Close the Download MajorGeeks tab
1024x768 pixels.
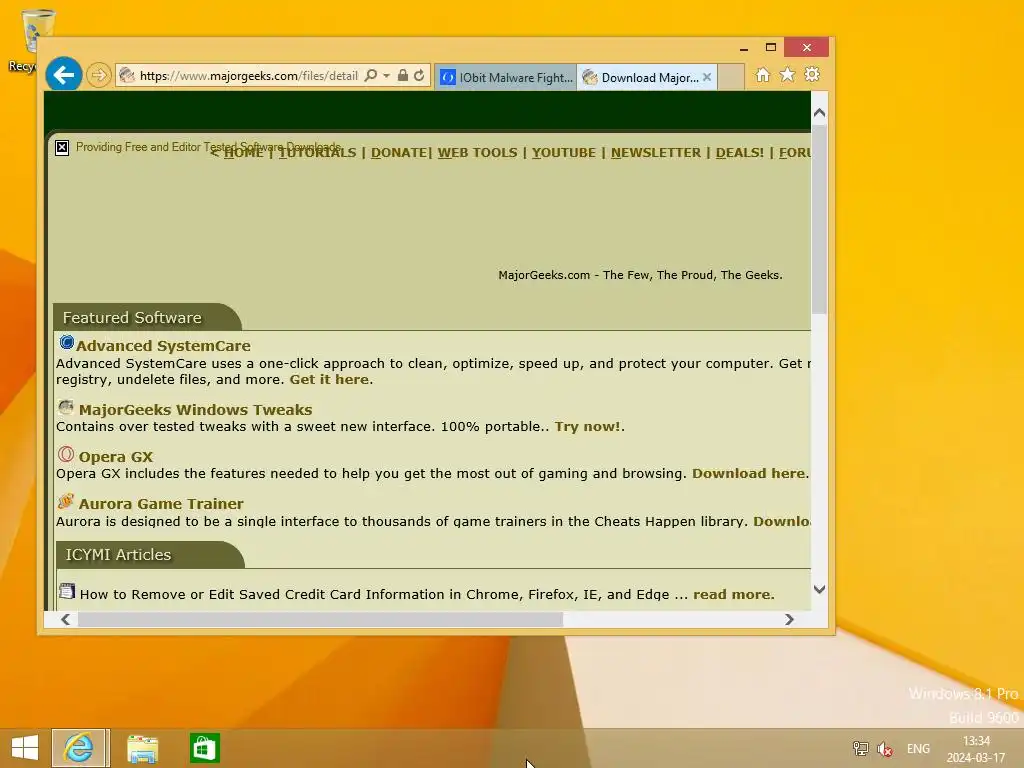(x=707, y=77)
